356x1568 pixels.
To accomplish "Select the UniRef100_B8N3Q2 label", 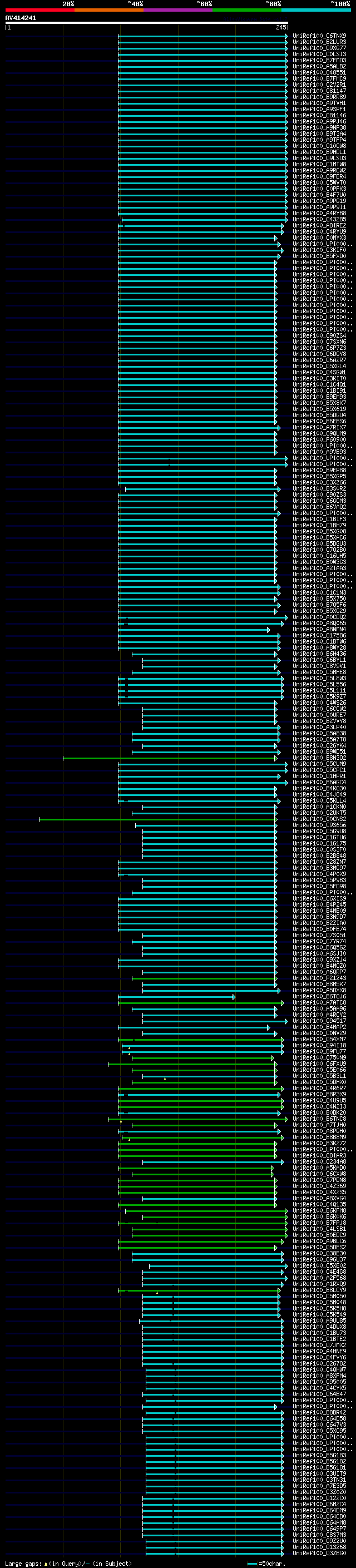I will tap(319, 758).
